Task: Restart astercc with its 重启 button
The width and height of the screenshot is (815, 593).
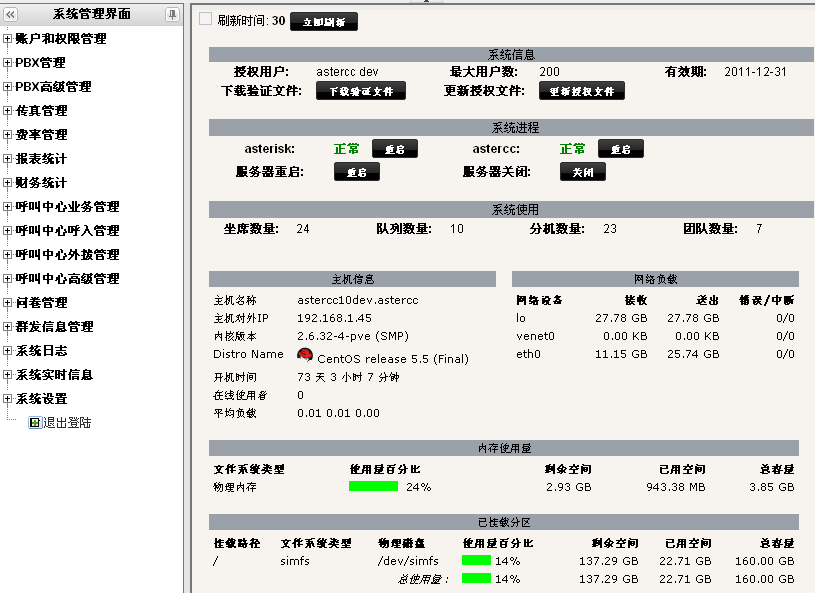Action: [x=620, y=149]
